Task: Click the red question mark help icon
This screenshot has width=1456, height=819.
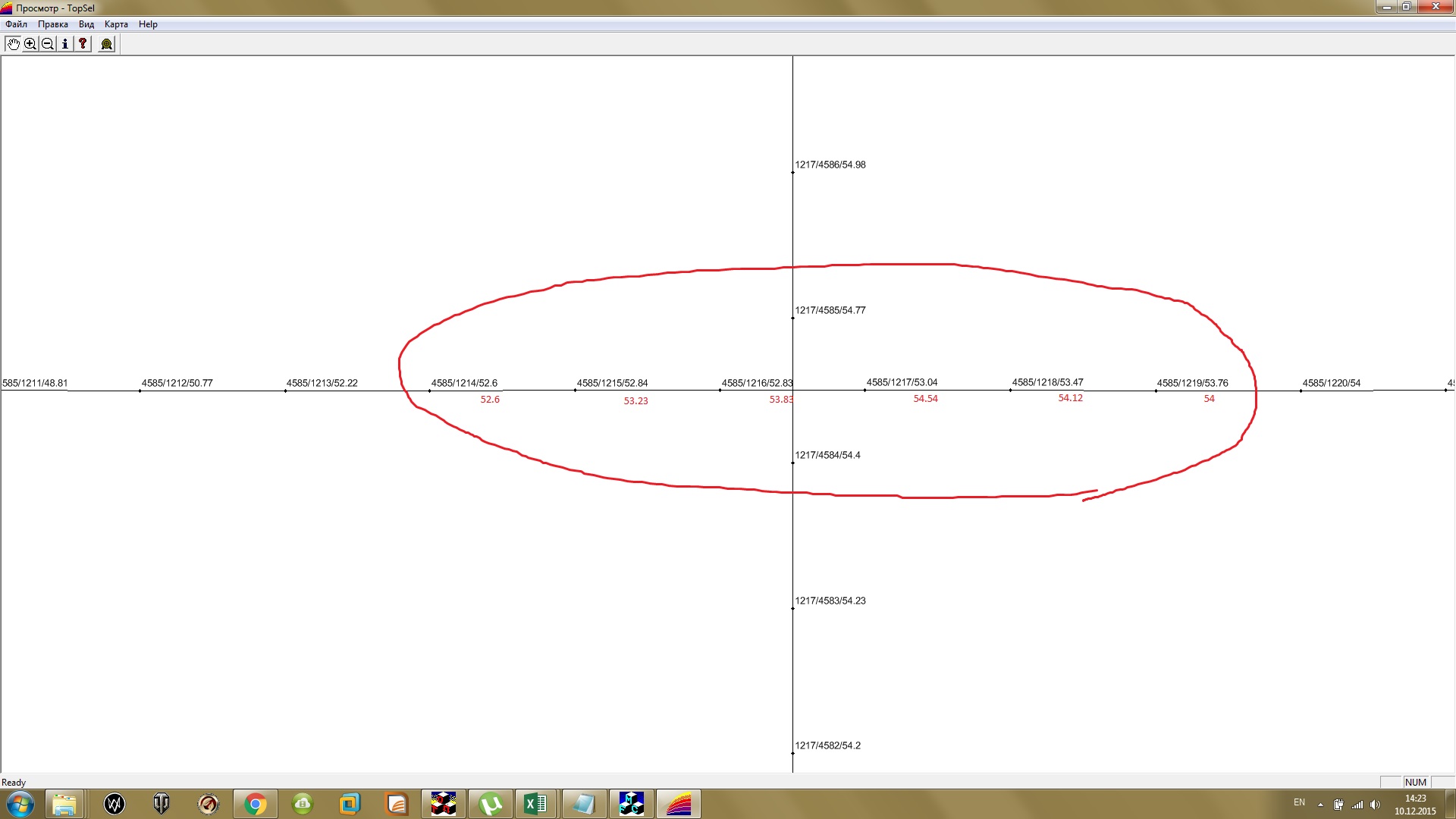Action: click(83, 44)
